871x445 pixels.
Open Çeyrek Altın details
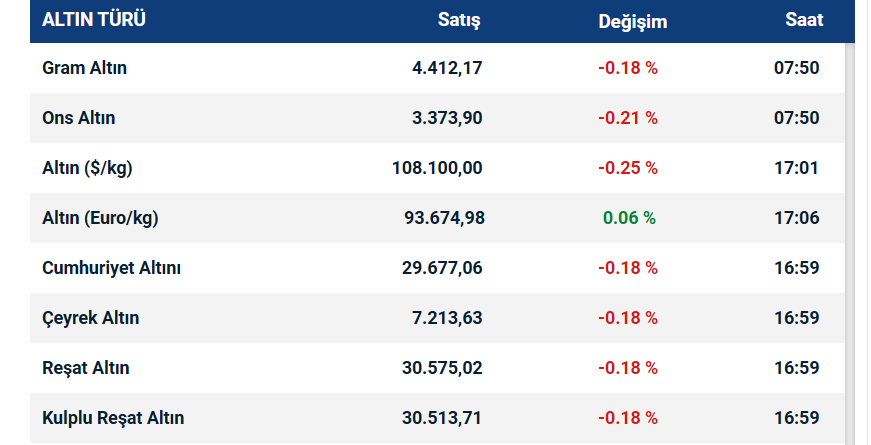(x=91, y=318)
